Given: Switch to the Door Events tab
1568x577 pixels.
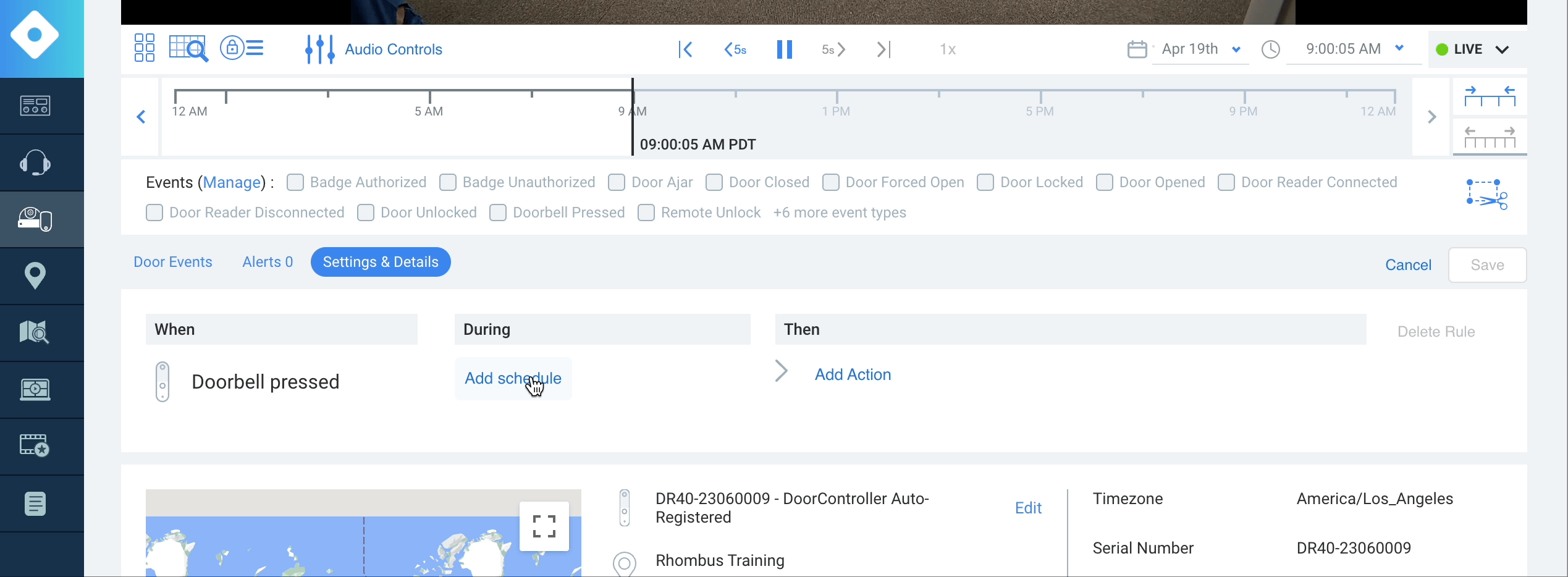Looking at the screenshot, I should [173, 261].
